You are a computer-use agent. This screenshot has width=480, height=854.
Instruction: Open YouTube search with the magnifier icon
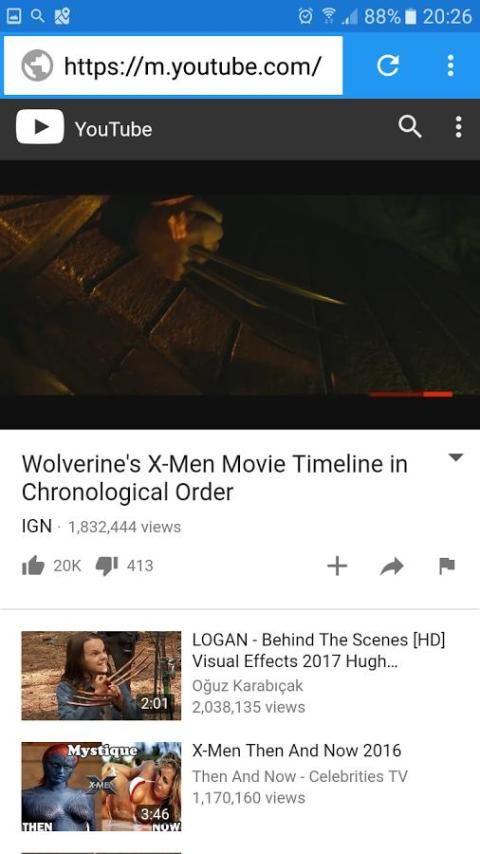410,127
